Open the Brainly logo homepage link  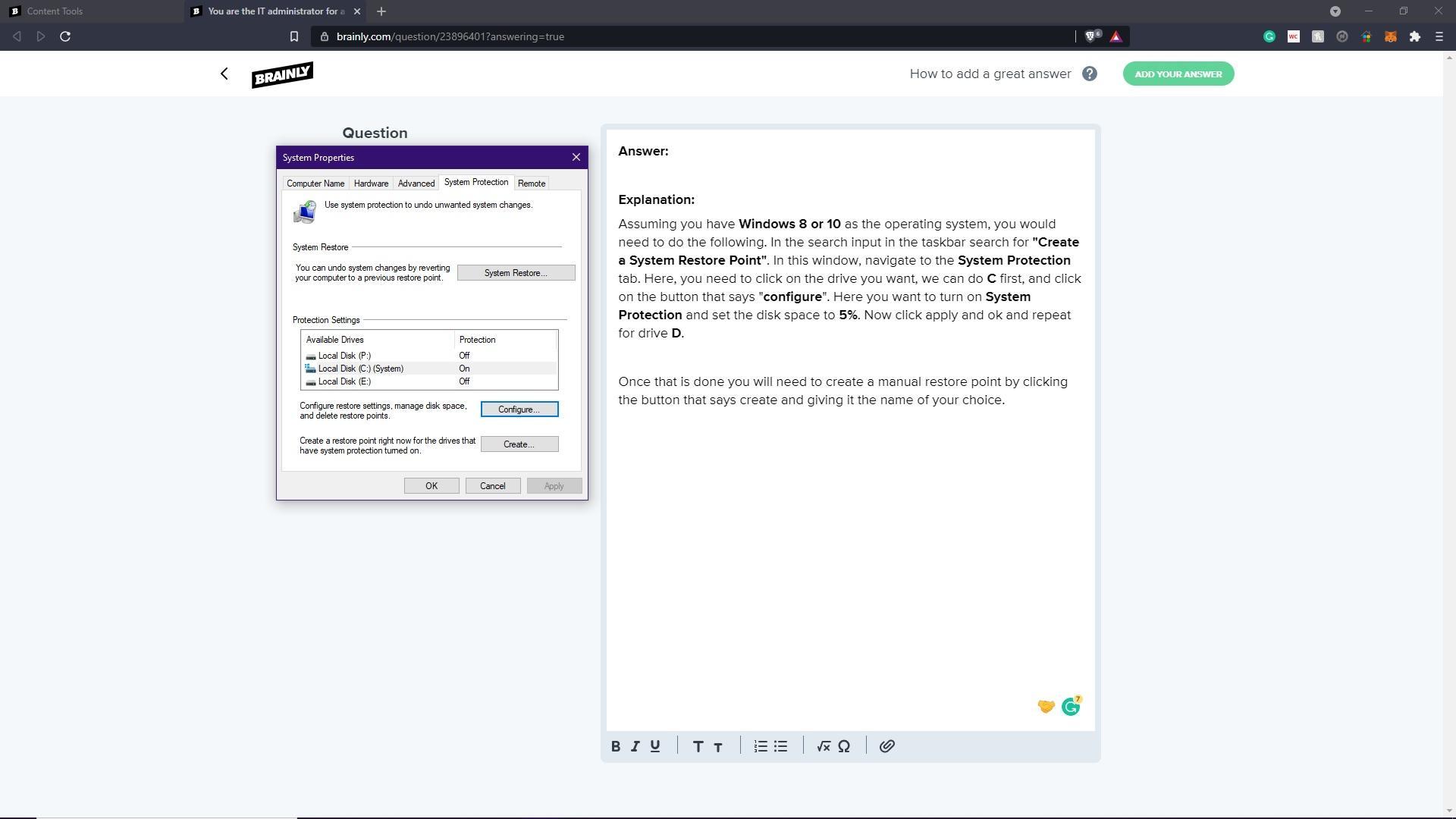(x=282, y=74)
